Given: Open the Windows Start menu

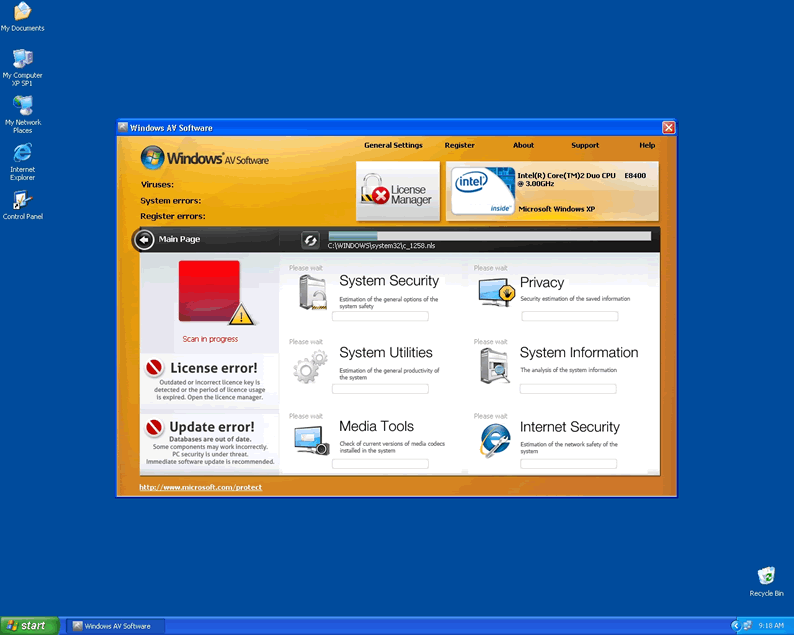Looking at the screenshot, I should (29, 625).
